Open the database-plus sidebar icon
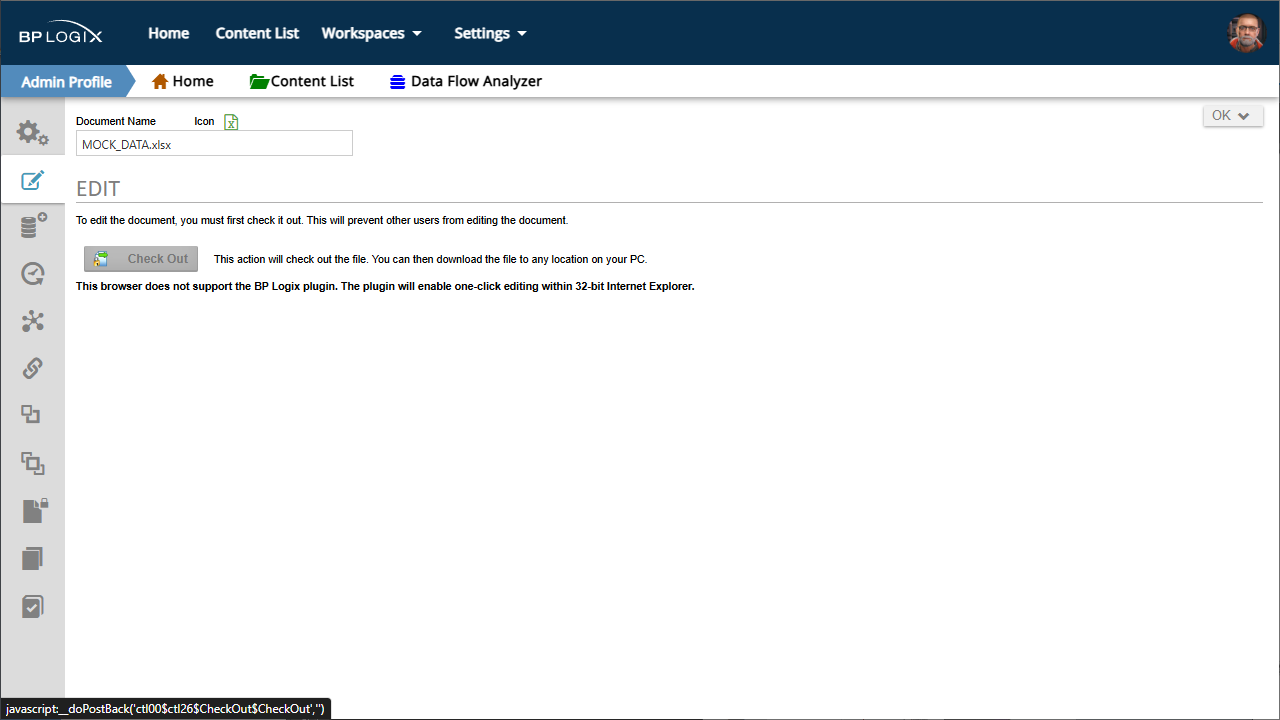Viewport: 1280px width, 720px height. 33,226
